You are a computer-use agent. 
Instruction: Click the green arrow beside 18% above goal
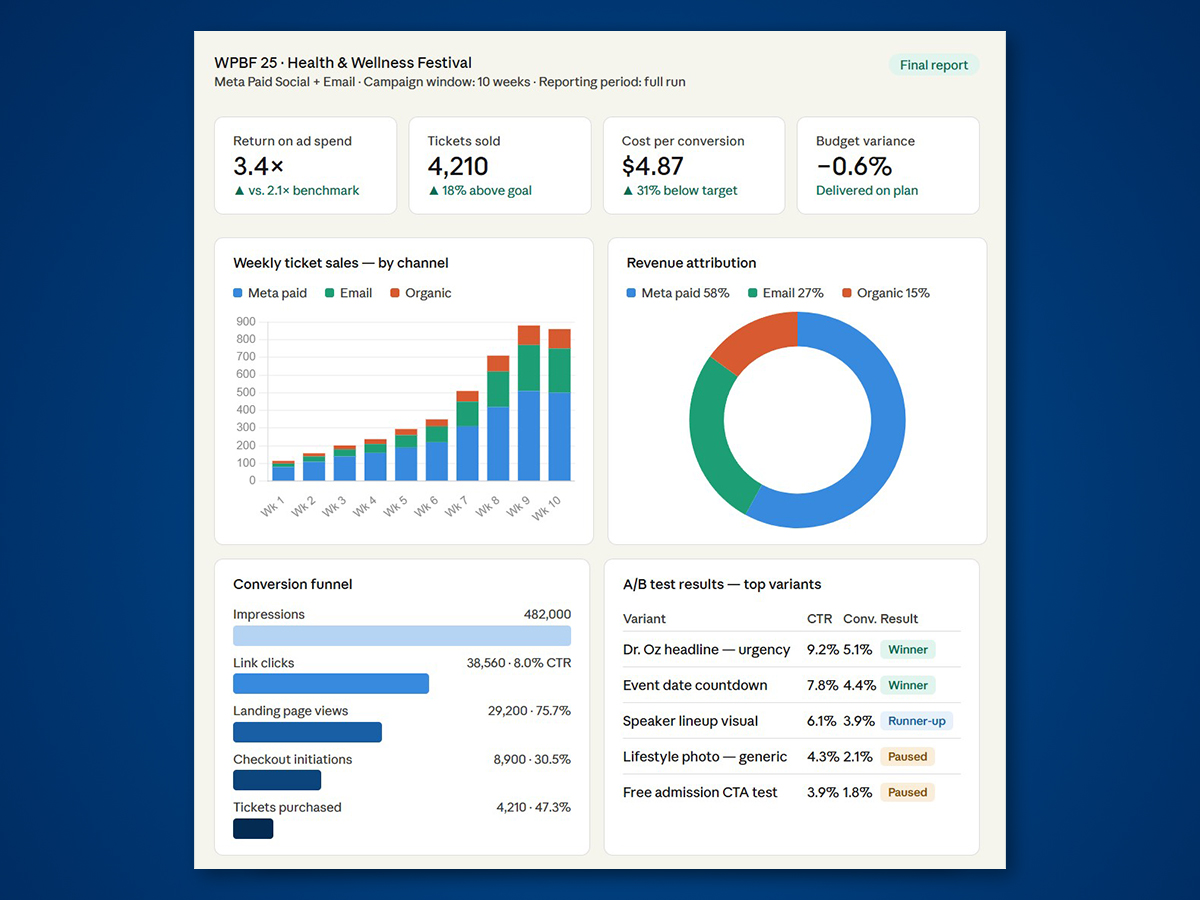click(x=433, y=191)
